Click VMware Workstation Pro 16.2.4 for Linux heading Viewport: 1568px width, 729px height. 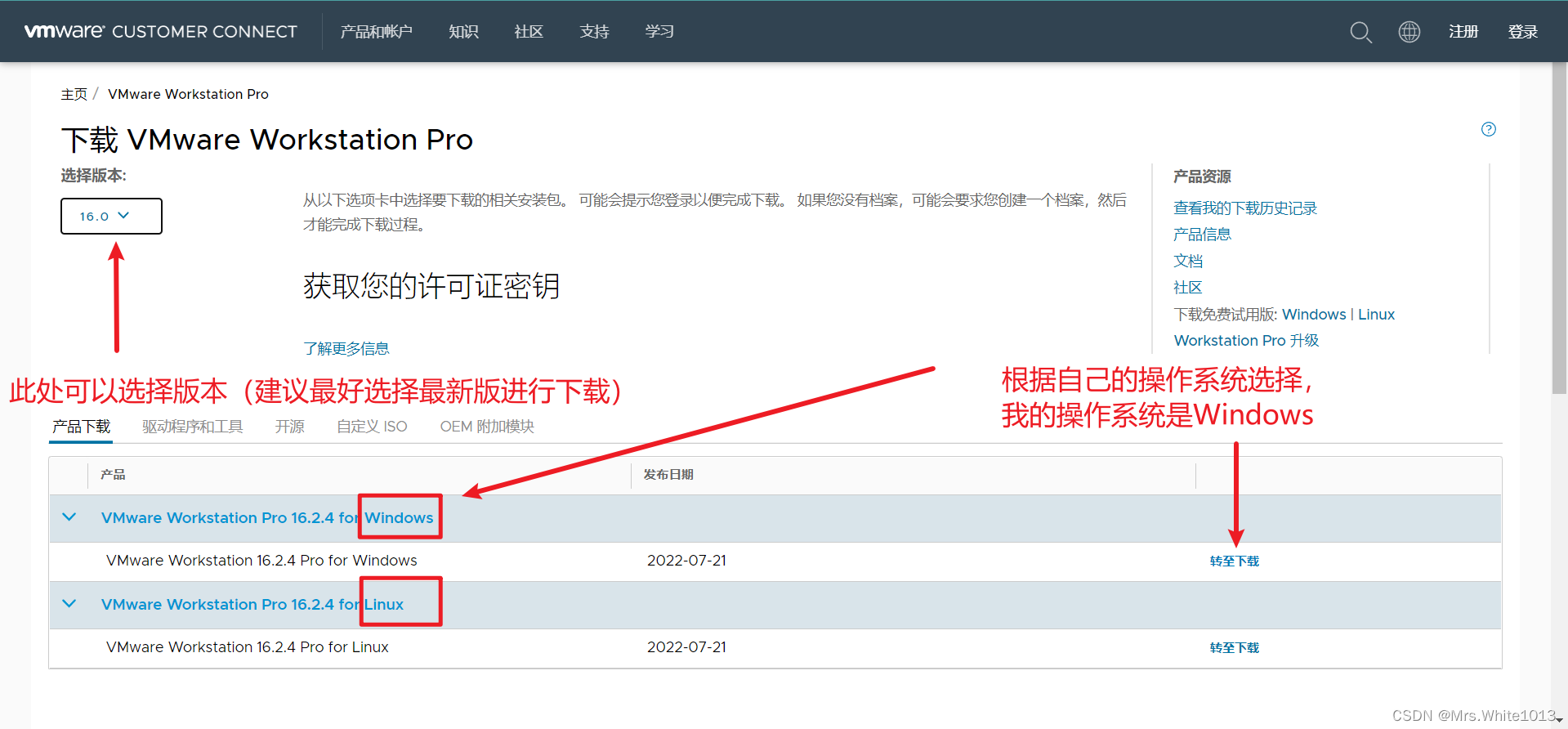click(x=252, y=604)
